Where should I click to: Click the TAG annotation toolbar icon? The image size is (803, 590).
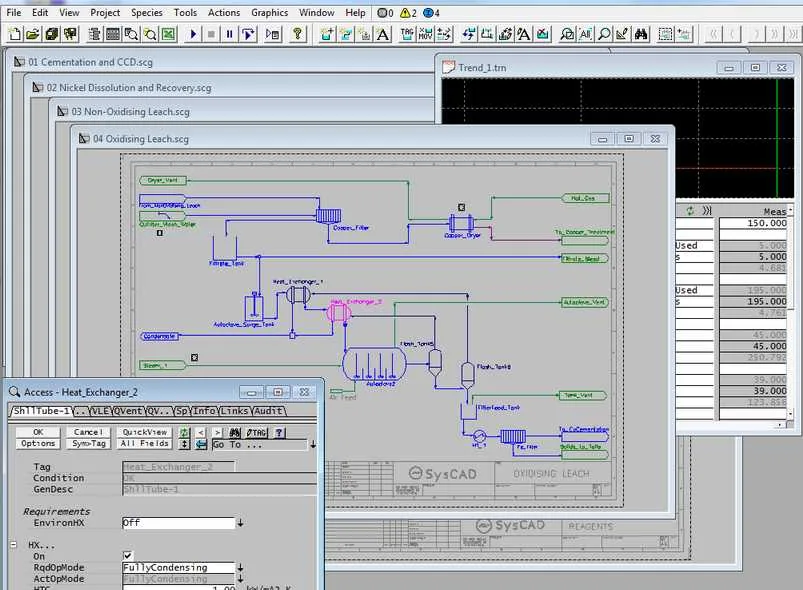(407, 34)
